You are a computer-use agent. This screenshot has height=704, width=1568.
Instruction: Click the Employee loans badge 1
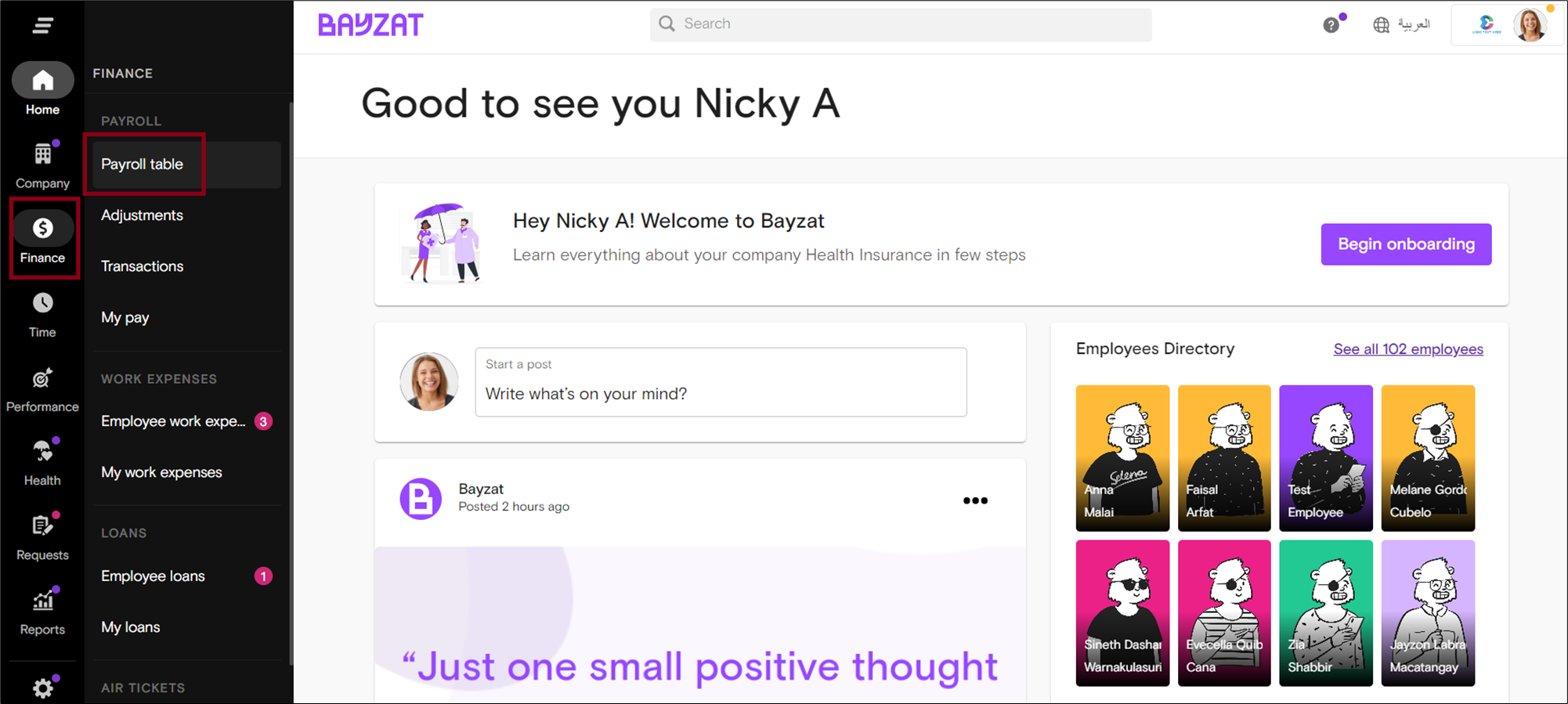pos(264,576)
